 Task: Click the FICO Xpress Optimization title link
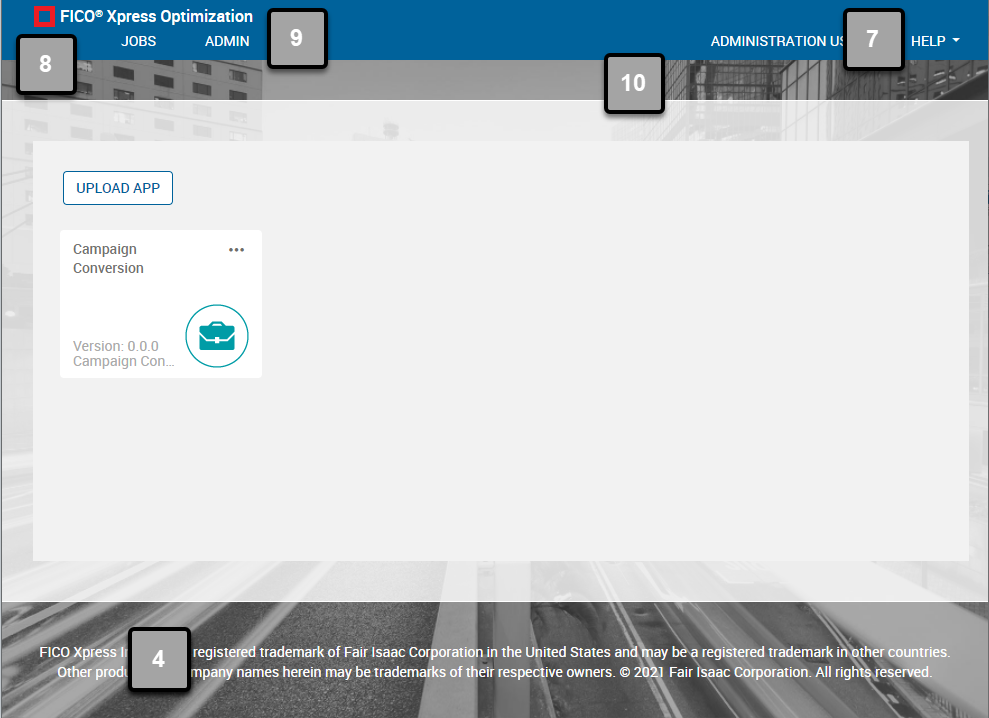pos(156,16)
